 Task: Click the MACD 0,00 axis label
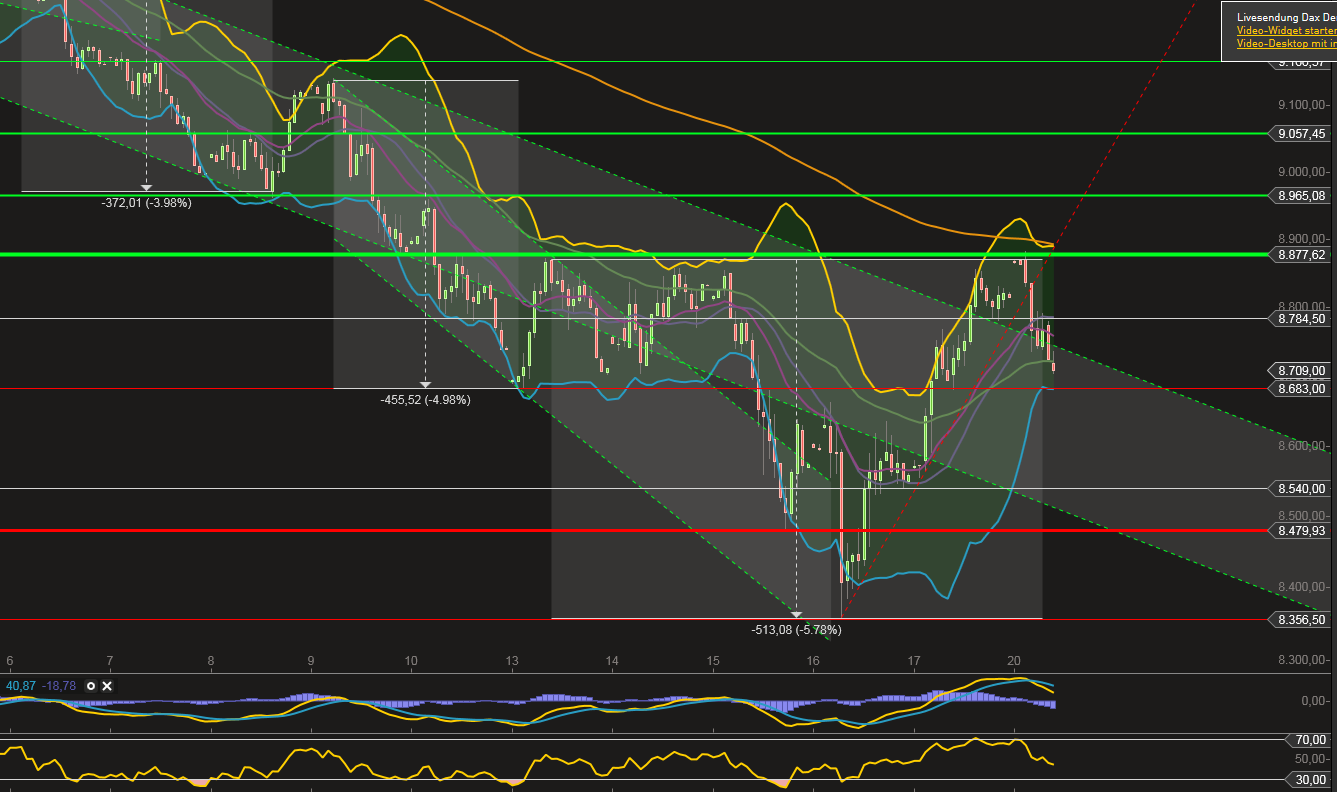[1314, 701]
